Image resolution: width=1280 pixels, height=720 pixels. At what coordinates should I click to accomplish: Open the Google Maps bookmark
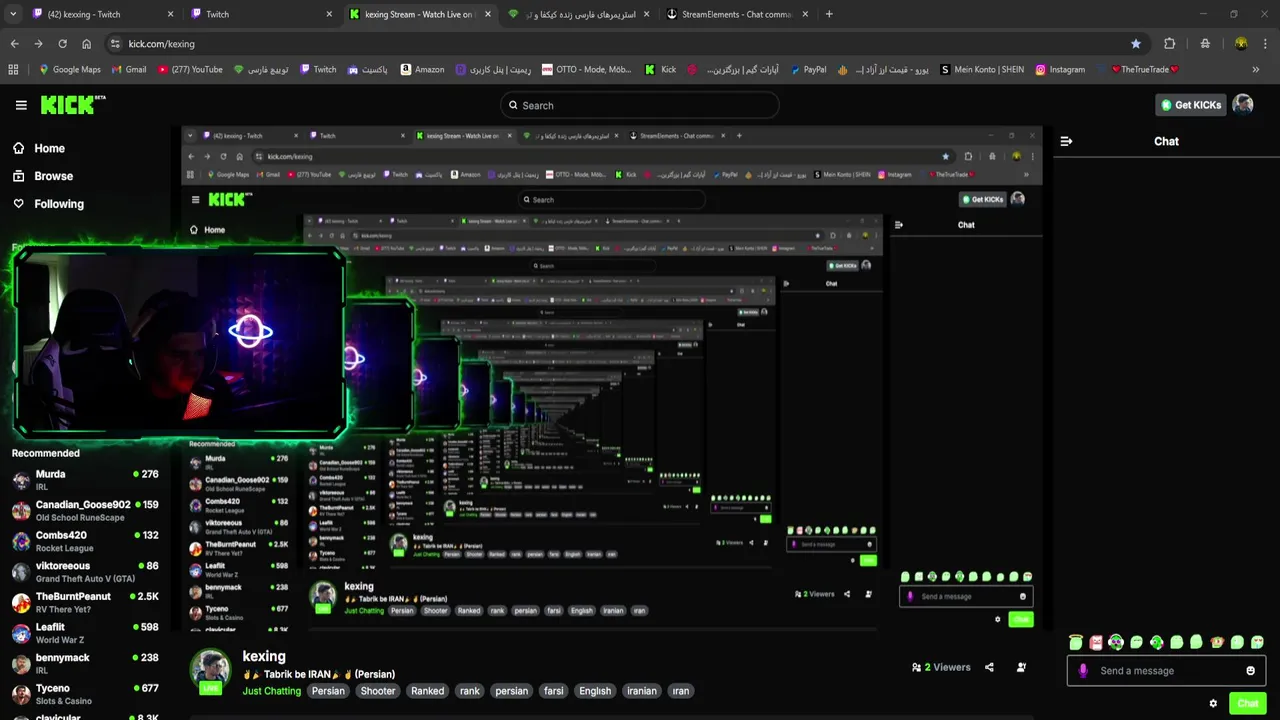[69, 70]
